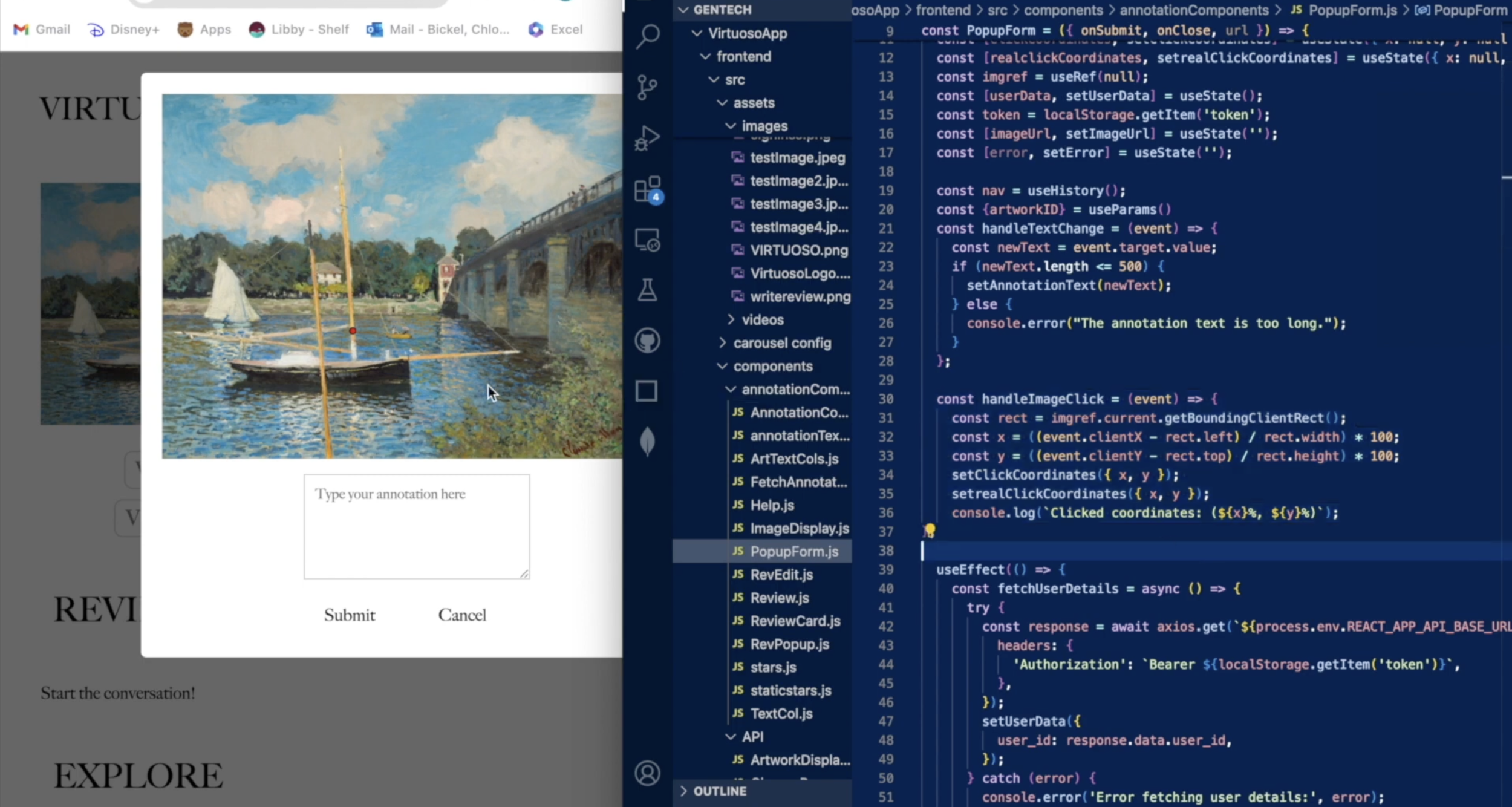Expand the OUTLINE section
Screen dimensions: 1512x807
click(719, 791)
